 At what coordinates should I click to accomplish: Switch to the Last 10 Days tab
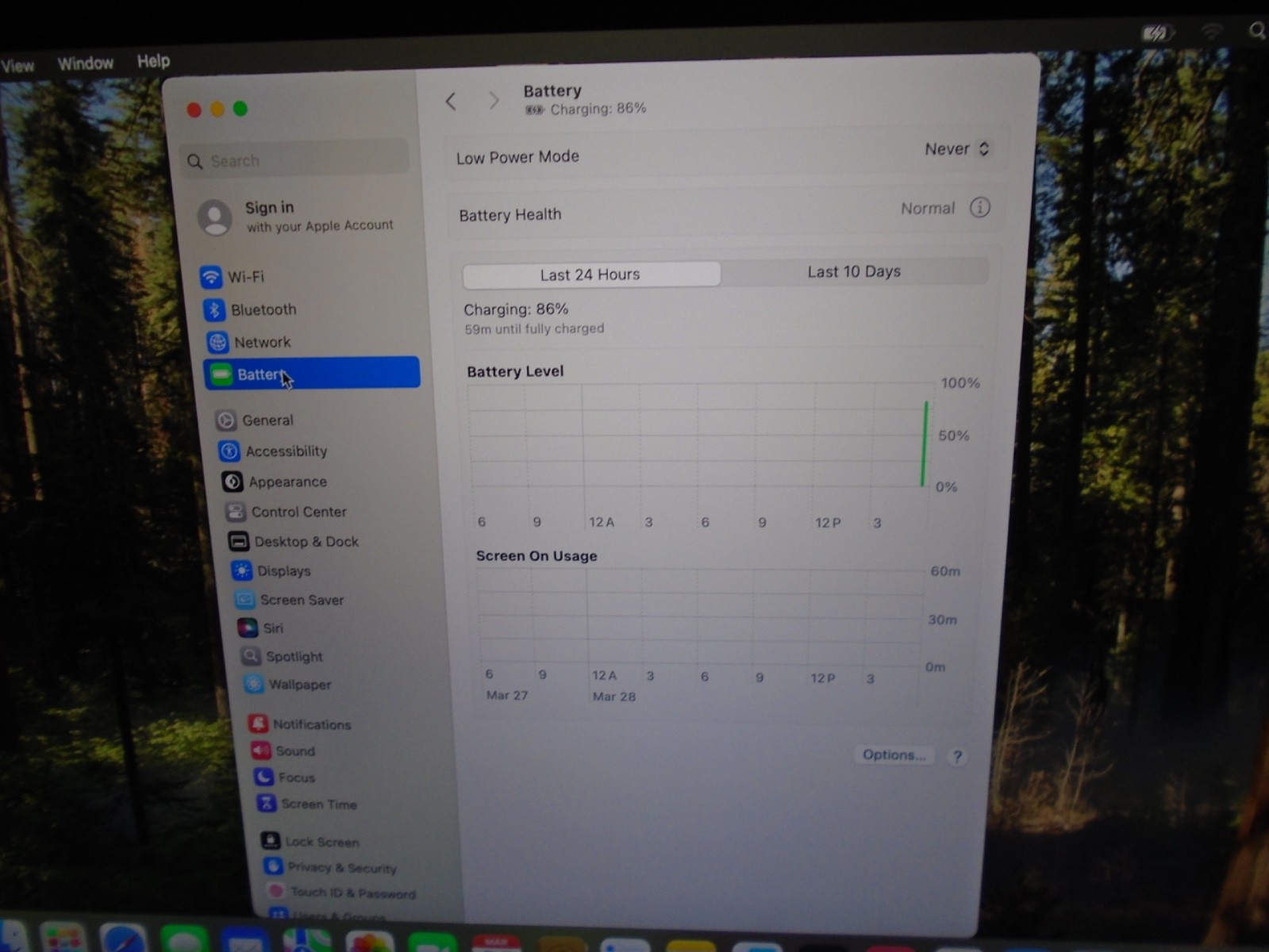(854, 271)
